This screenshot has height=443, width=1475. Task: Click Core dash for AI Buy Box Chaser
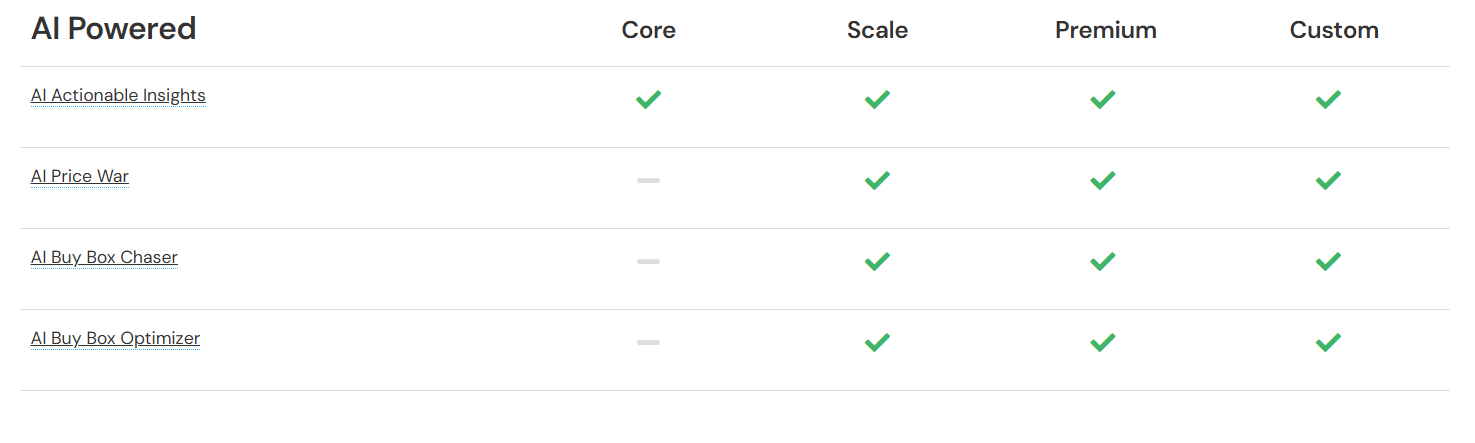tap(648, 261)
